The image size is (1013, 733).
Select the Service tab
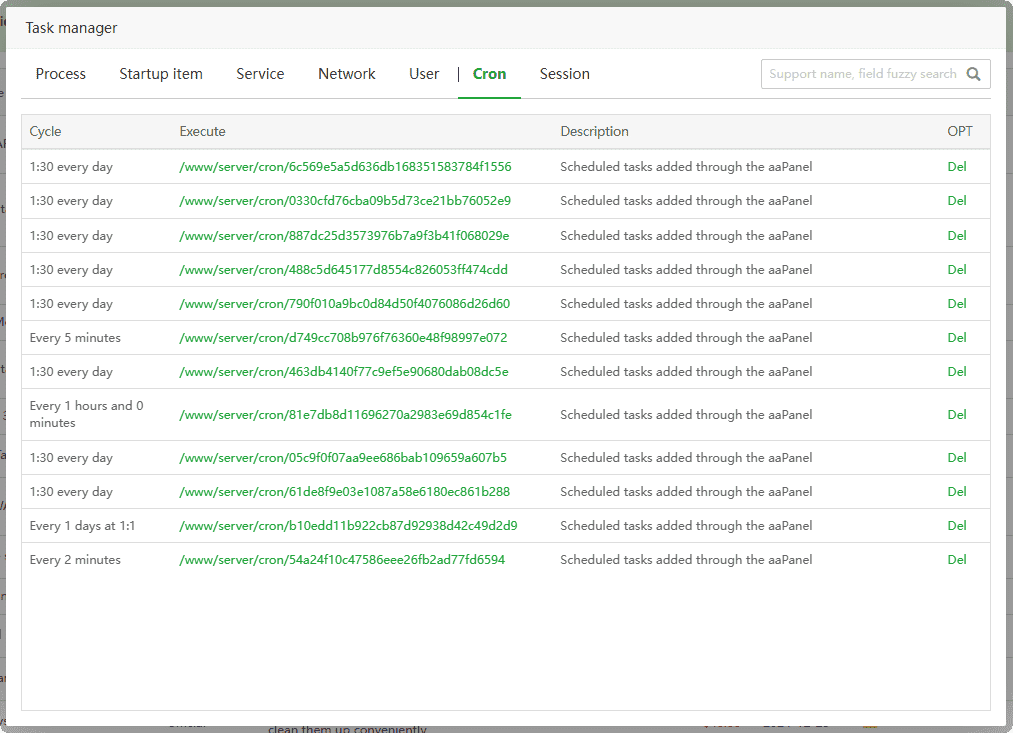click(x=260, y=74)
